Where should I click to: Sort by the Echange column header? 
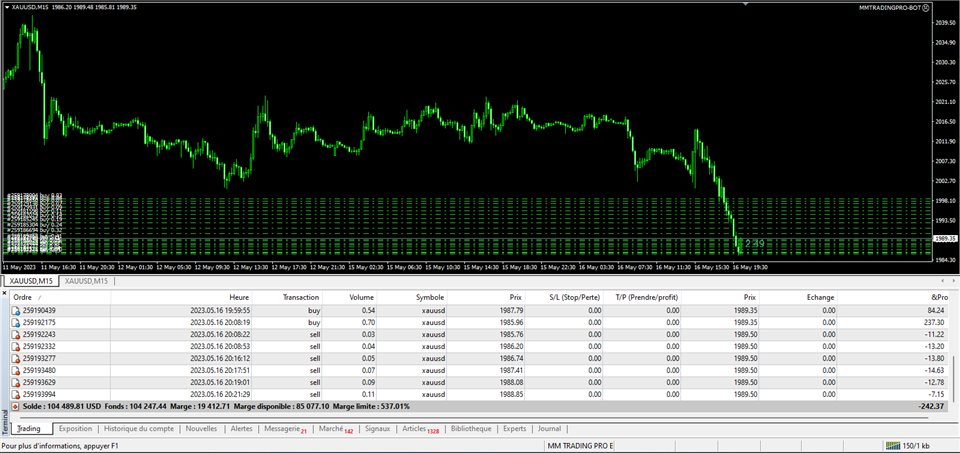[799, 297]
